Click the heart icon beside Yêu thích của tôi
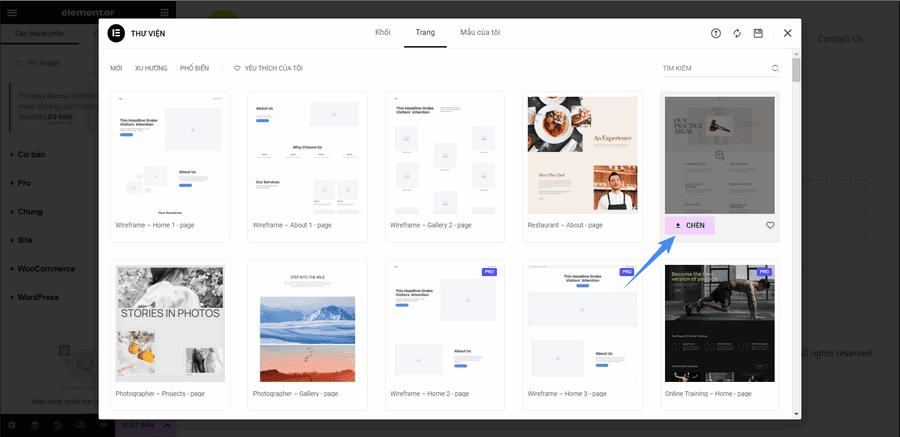 (x=237, y=68)
